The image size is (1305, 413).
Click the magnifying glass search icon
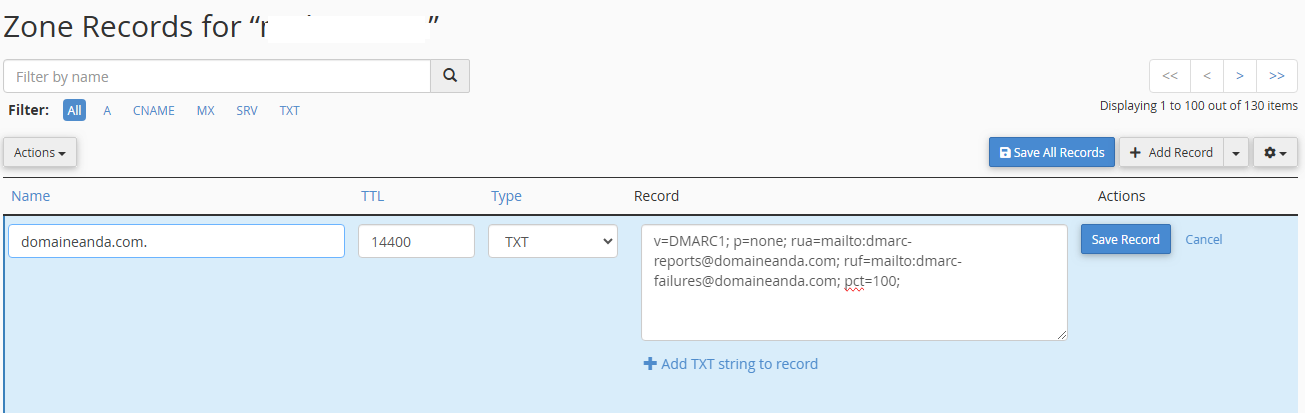click(x=450, y=76)
